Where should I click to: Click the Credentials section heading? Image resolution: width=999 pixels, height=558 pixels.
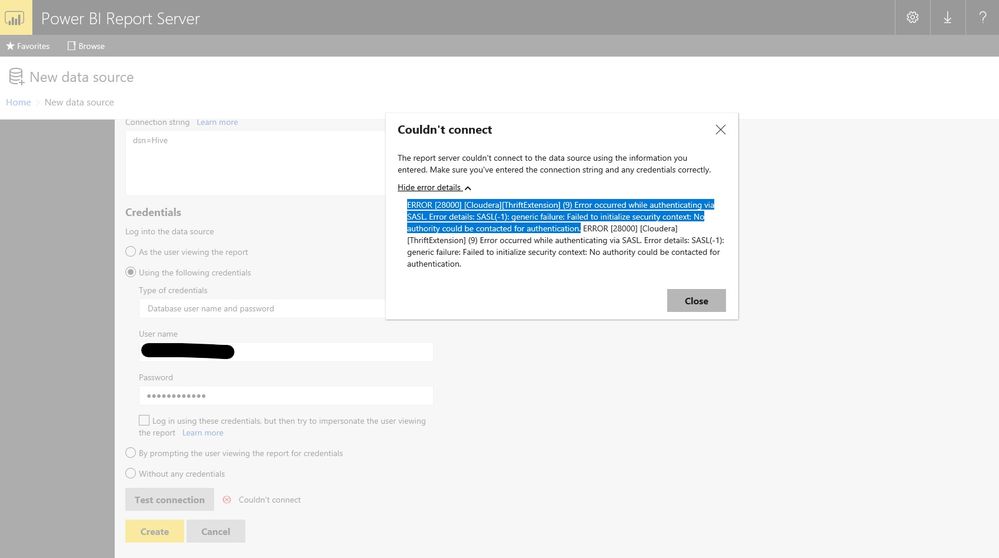[153, 212]
